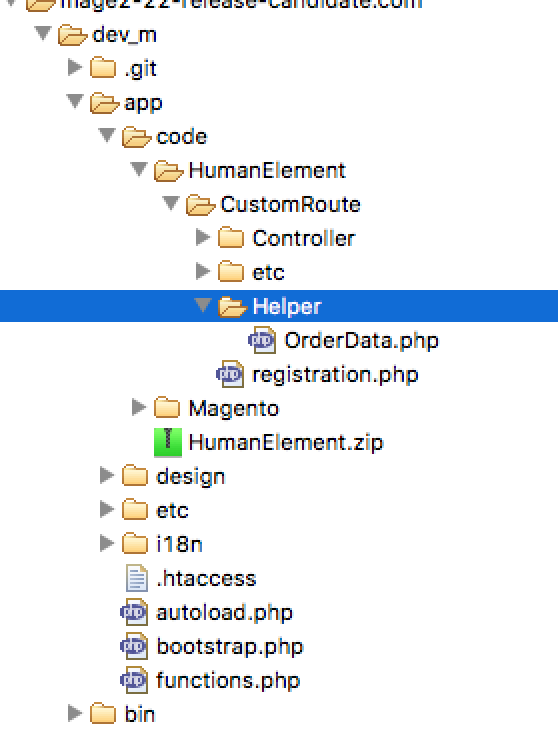The width and height of the screenshot is (558, 734).
Task: Click the bootstrap.php PHP file icon
Action: [x=134, y=646]
